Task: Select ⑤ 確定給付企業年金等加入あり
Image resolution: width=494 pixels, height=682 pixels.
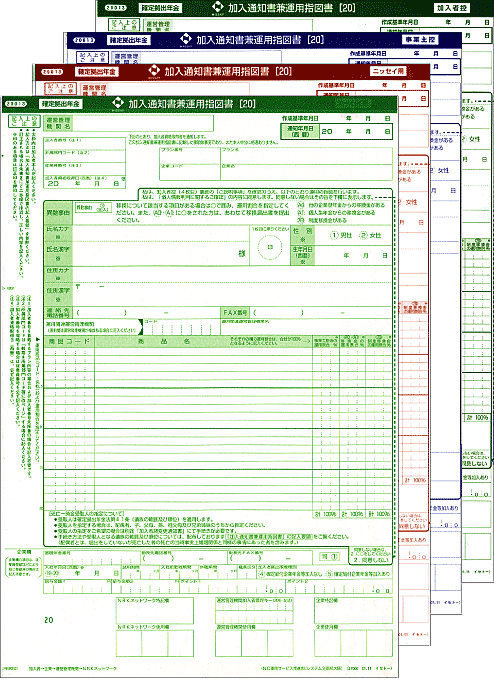Action: [358, 574]
